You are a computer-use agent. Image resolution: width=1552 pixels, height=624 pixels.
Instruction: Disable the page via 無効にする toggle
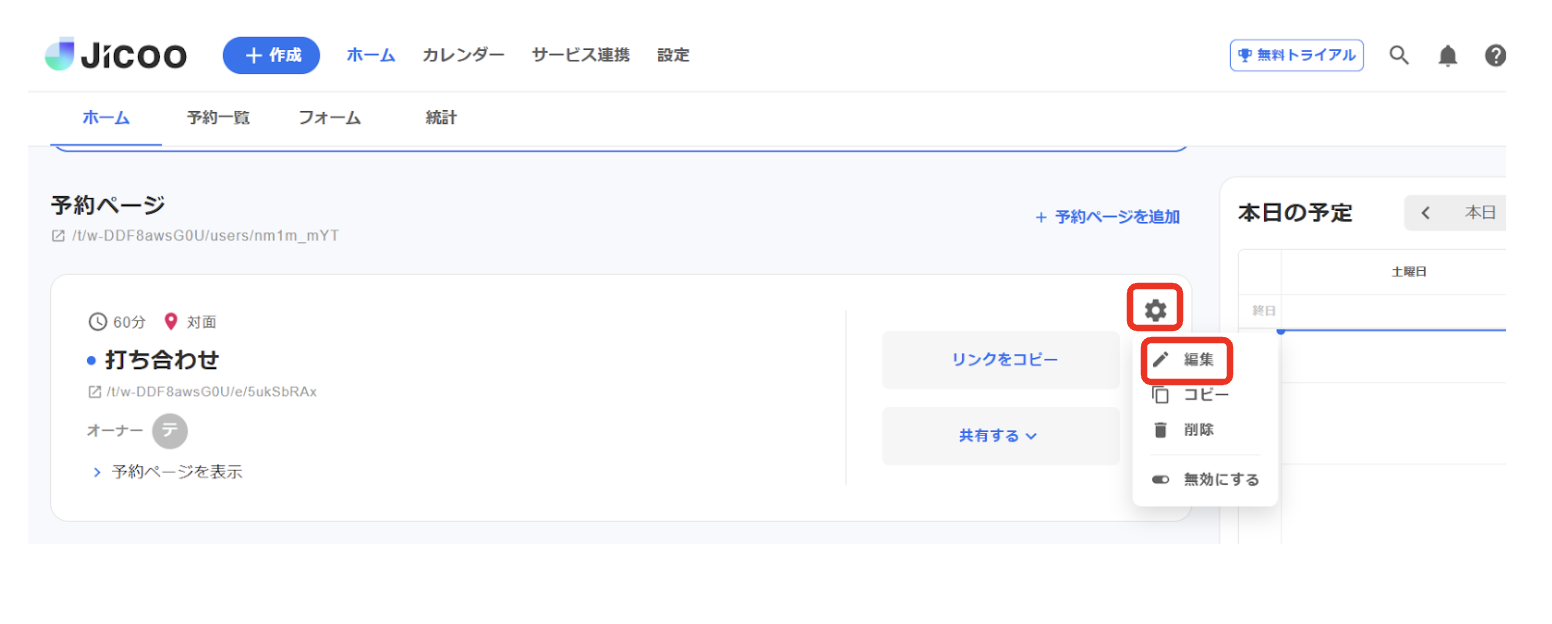1160,479
